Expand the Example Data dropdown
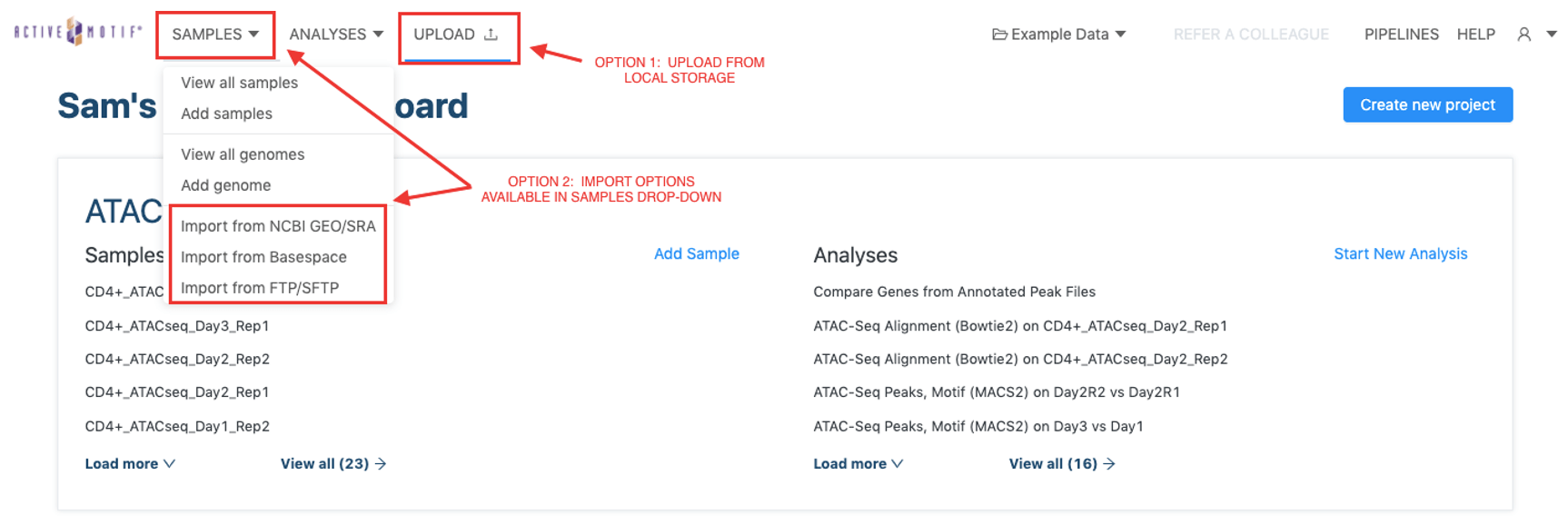The image size is (1568, 525). coord(1059,35)
